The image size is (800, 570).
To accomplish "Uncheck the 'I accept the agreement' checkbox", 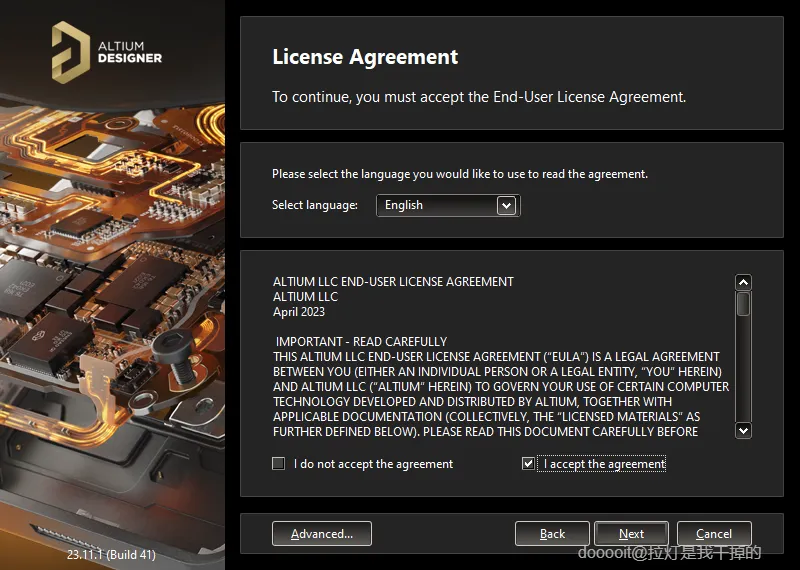I will (x=528, y=463).
